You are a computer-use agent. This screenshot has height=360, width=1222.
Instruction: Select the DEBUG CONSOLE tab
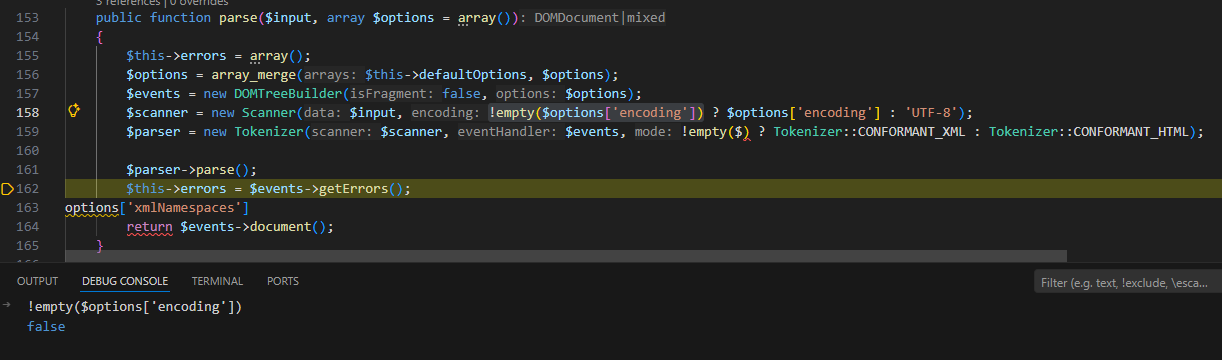point(125,281)
